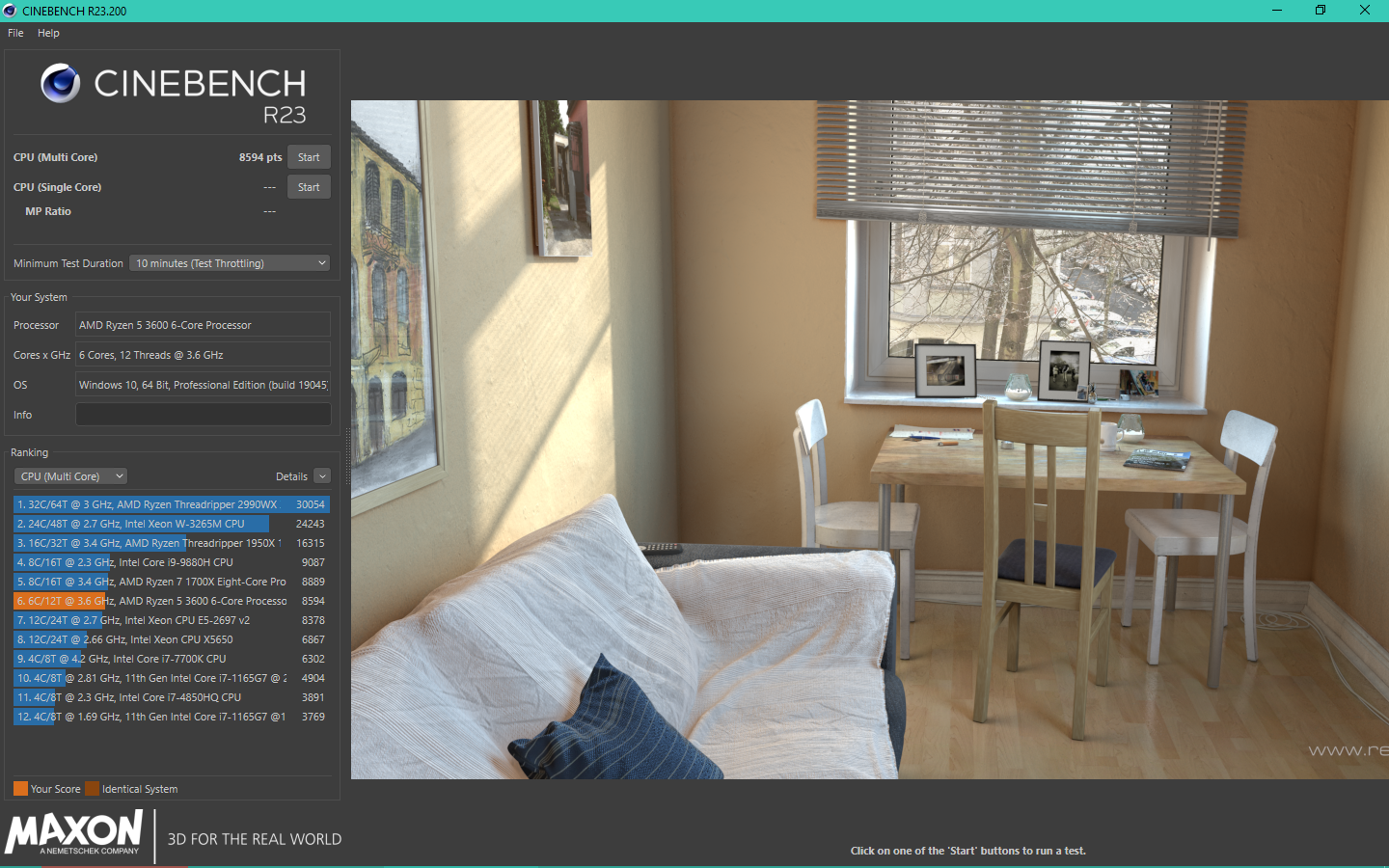Click the orange Your Score legend swatch

click(20, 789)
